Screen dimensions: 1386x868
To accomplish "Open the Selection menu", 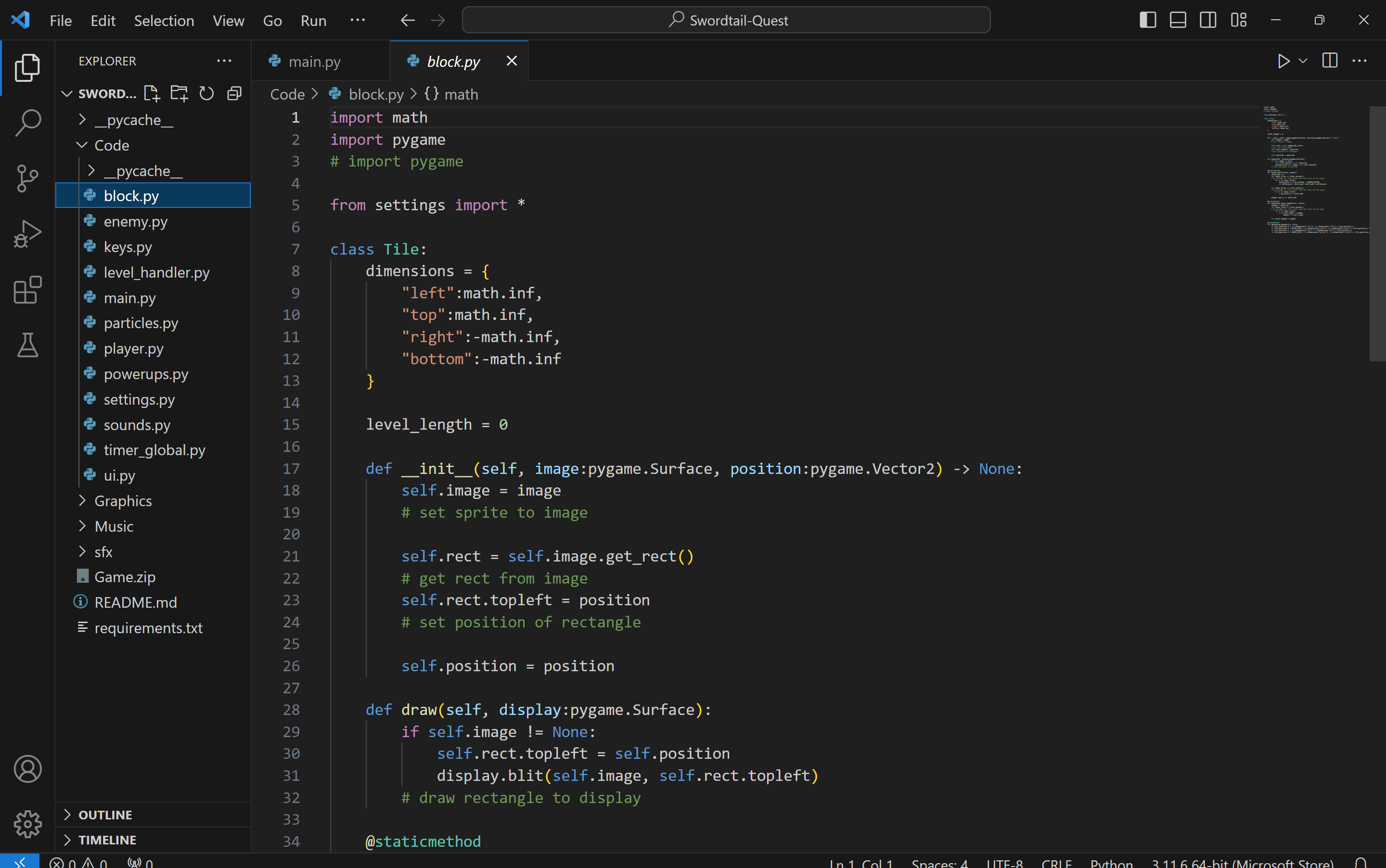I will (x=164, y=21).
